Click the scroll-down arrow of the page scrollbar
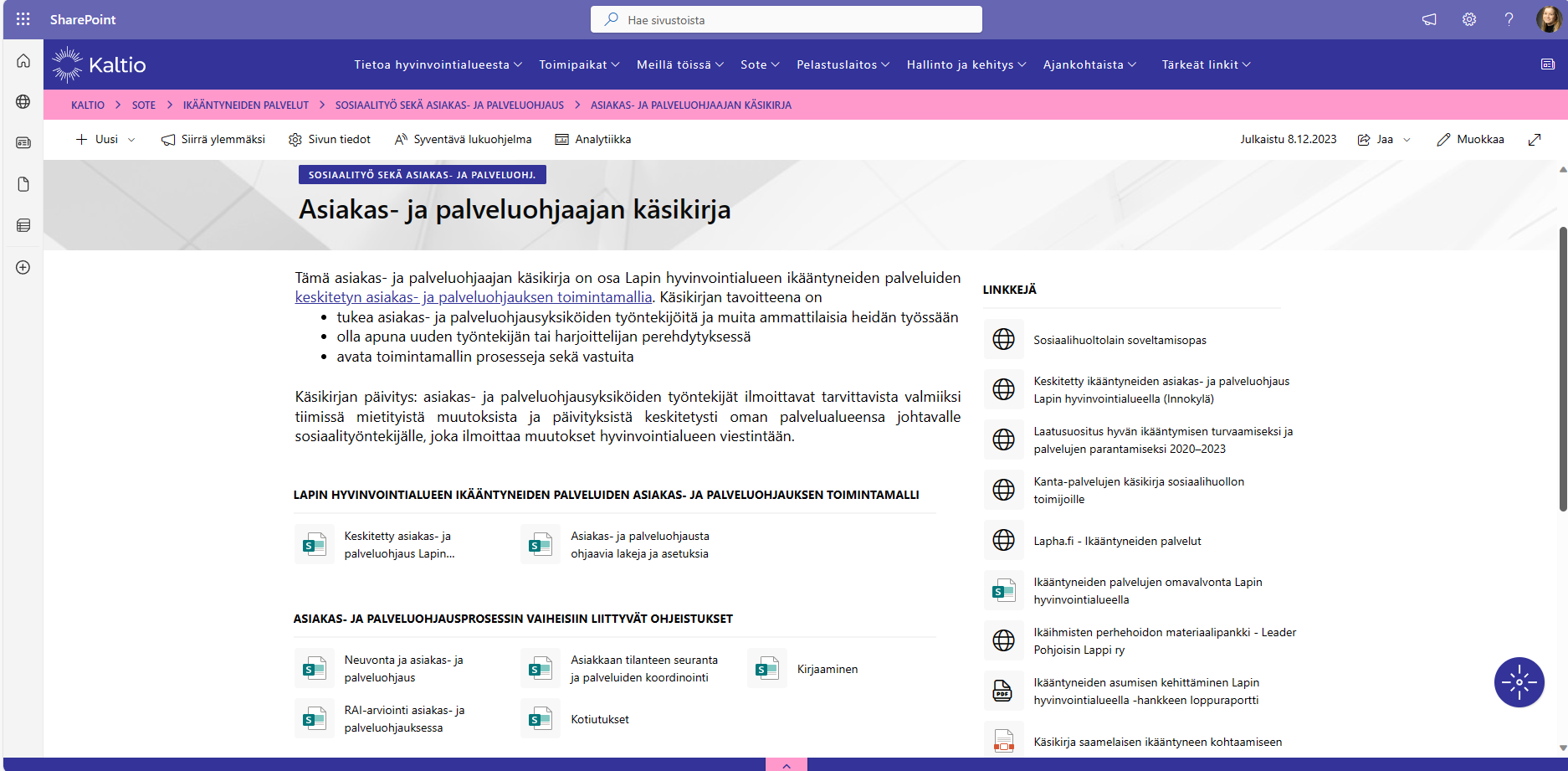This screenshot has height=771, width=1568. click(1562, 748)
